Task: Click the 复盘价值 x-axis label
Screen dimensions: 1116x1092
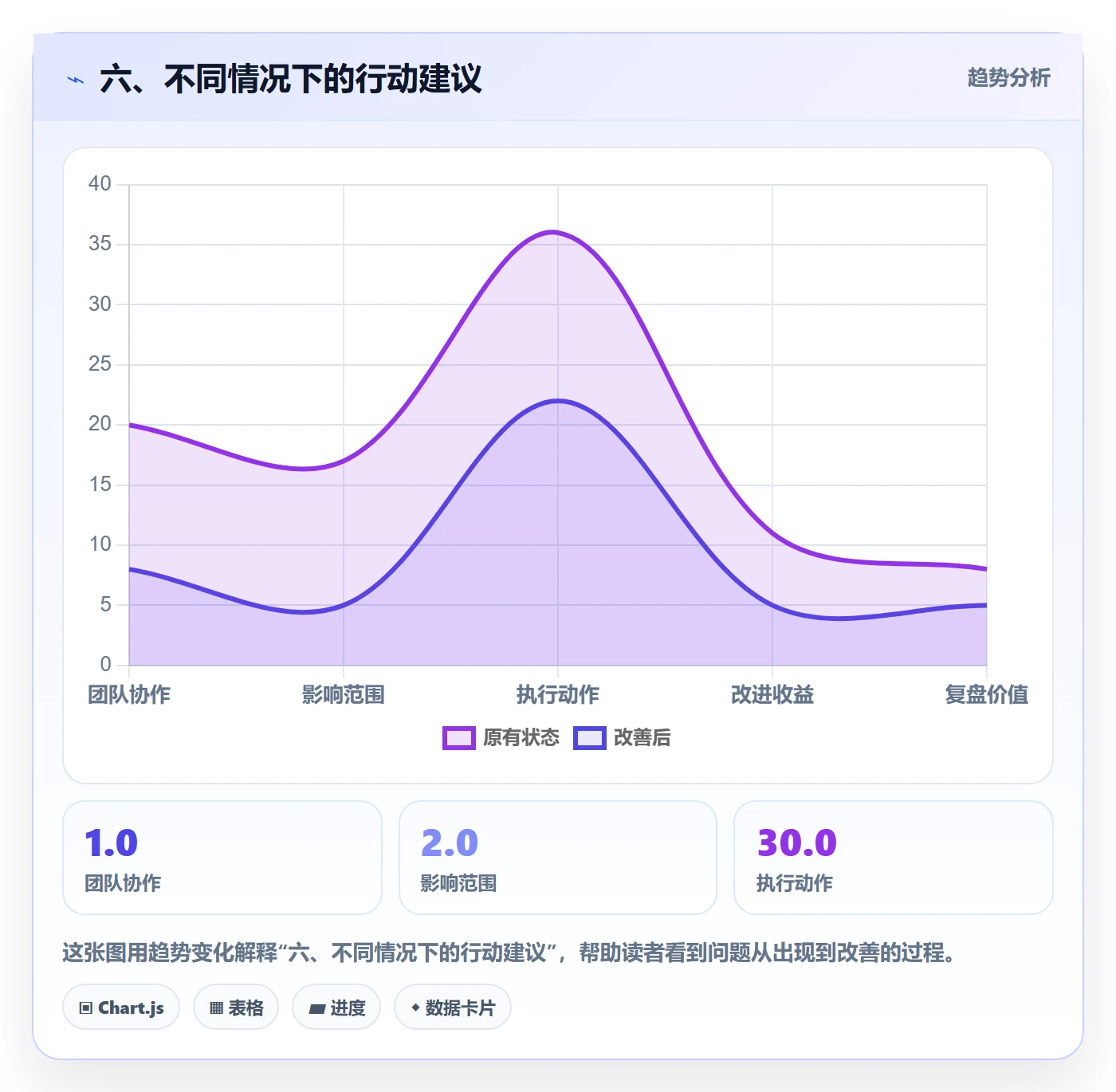Action: (987, 695)
